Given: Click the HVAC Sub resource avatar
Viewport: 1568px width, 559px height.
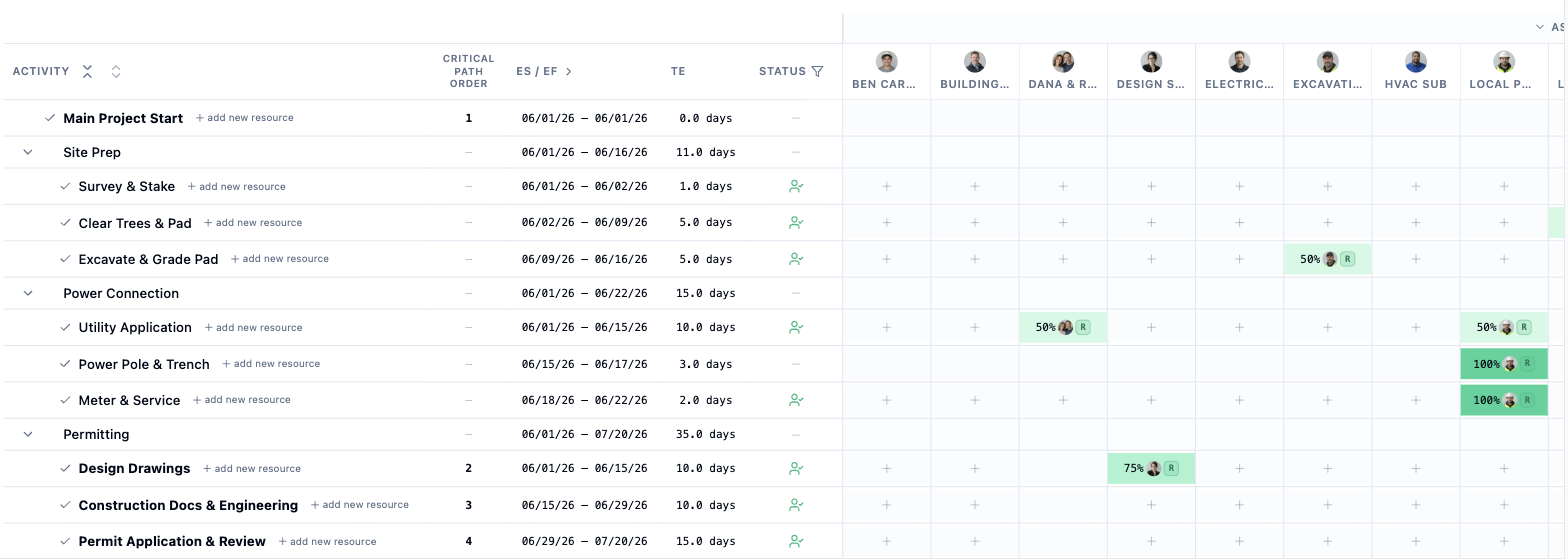Looking at the screenshot, I should (x=1415, y=62).
